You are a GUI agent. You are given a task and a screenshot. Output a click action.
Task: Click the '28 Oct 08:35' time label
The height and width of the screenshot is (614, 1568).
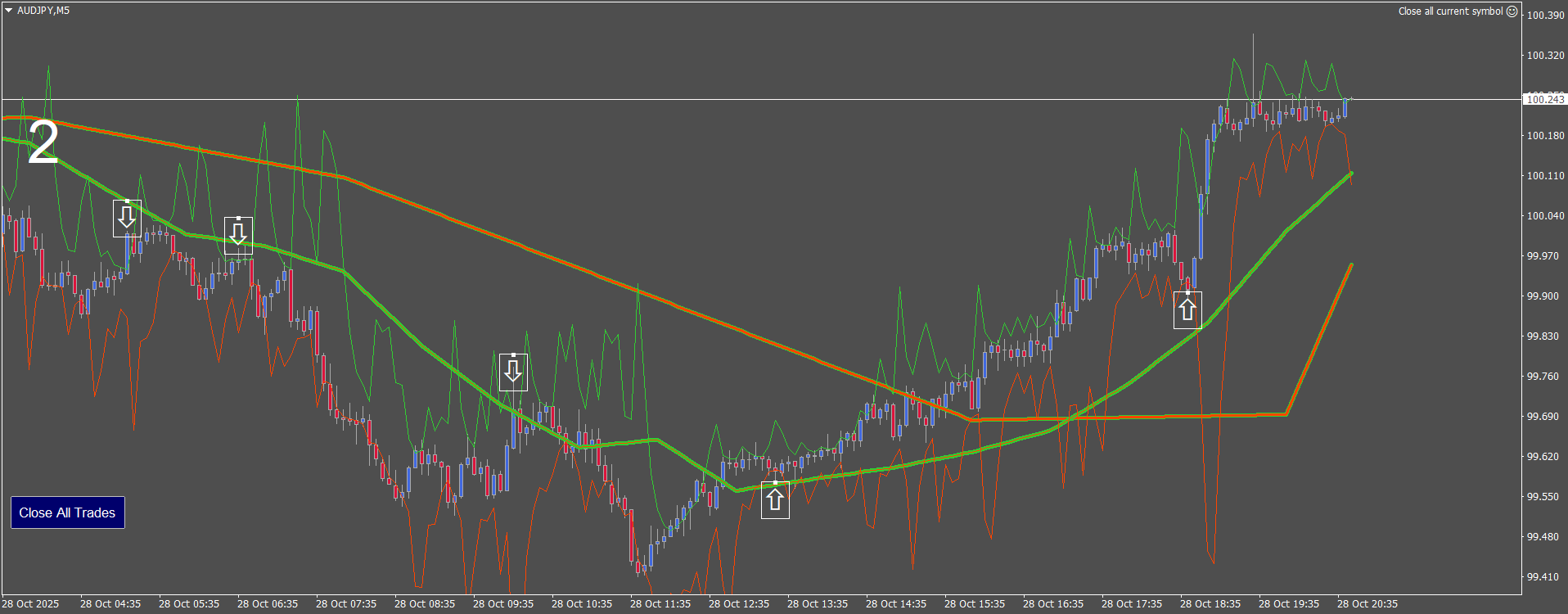[425, 604]
